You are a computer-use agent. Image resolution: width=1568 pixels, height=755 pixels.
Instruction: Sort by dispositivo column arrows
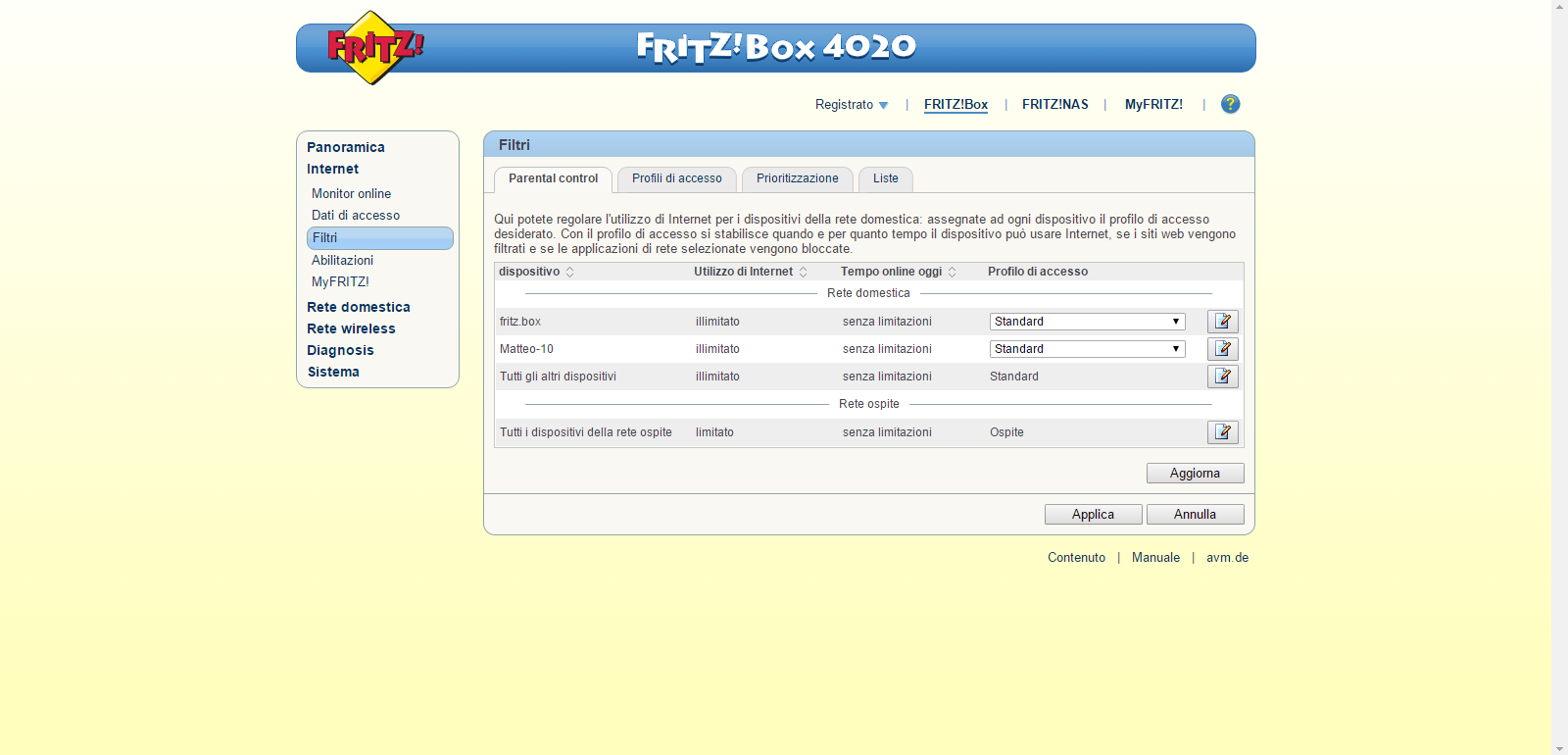coord(569,272)
